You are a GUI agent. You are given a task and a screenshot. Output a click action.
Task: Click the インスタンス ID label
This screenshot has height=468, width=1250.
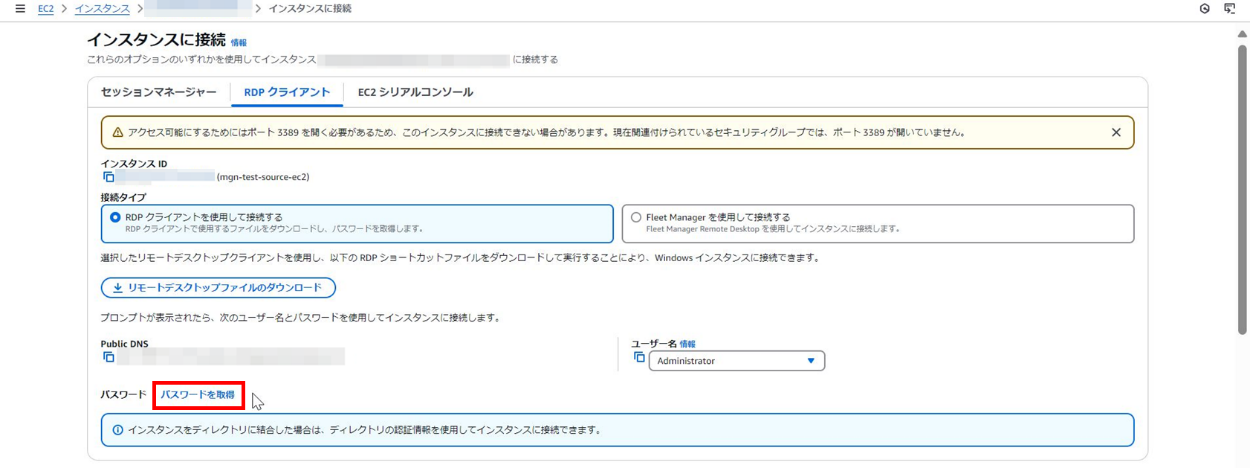pos(133,163)
